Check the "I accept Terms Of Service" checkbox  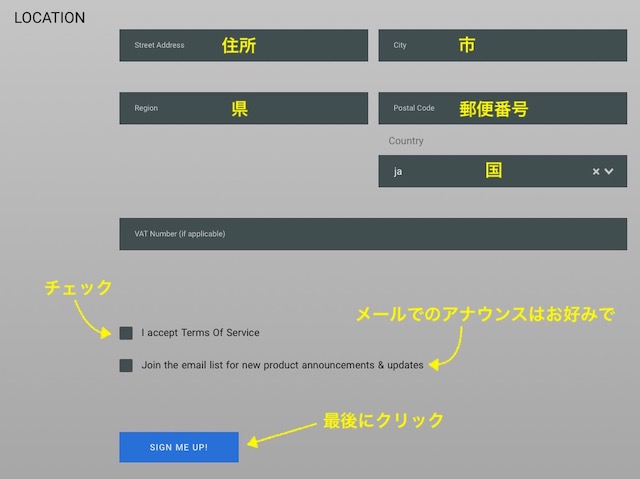(126, 333)
